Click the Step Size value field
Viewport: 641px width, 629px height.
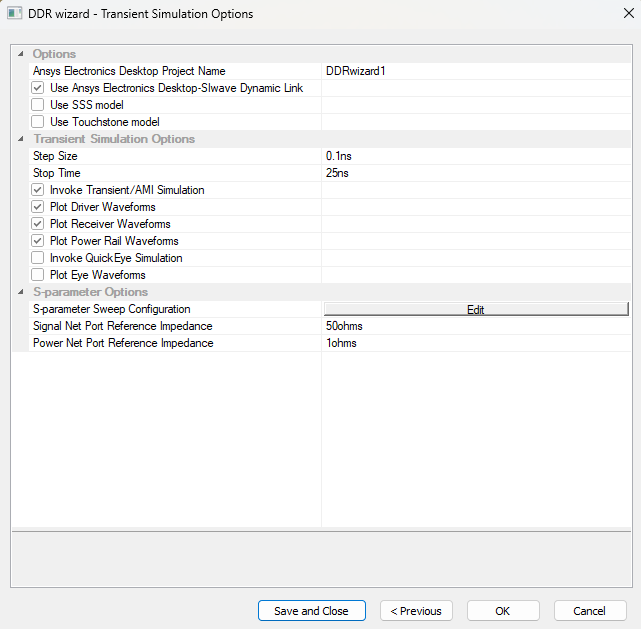point(476,156)
